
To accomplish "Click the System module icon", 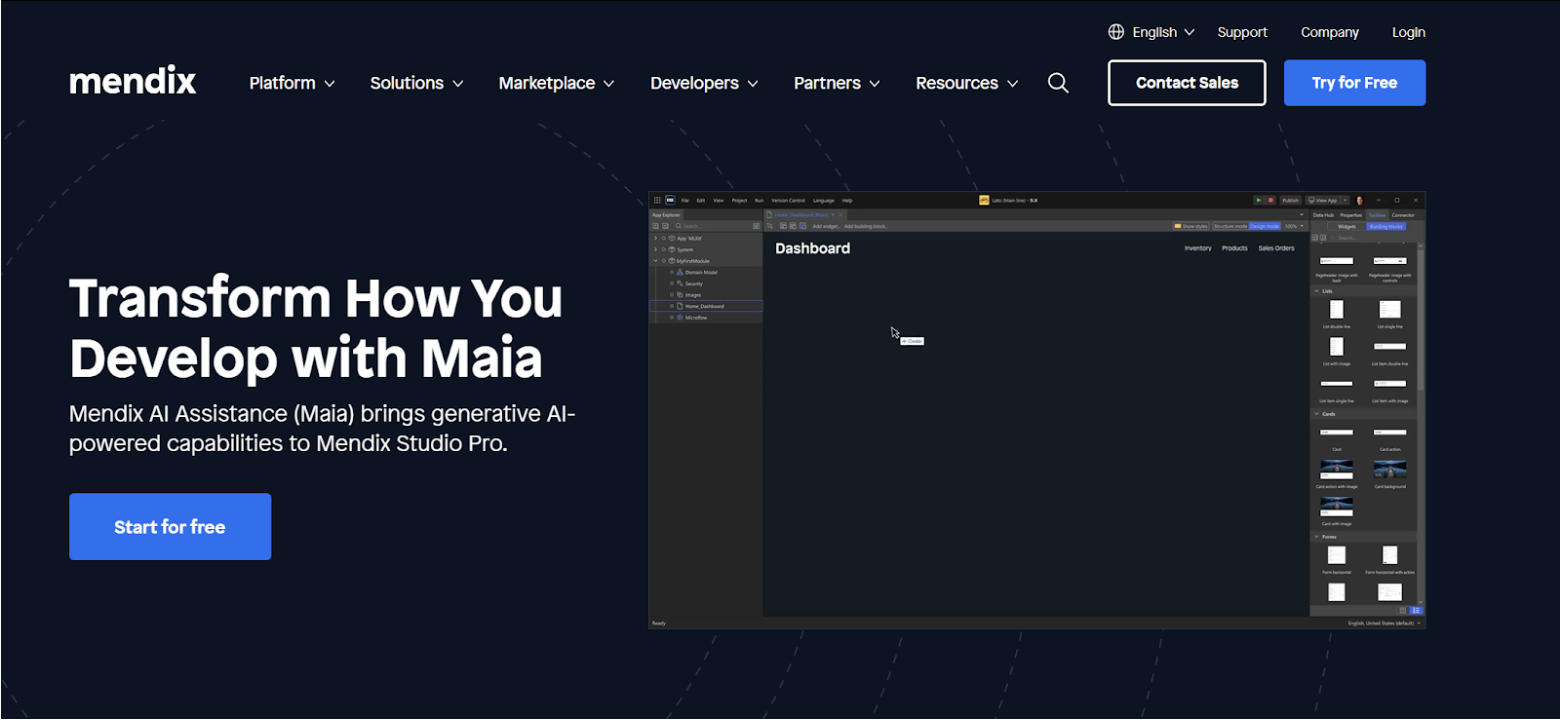I will point(672,249).
